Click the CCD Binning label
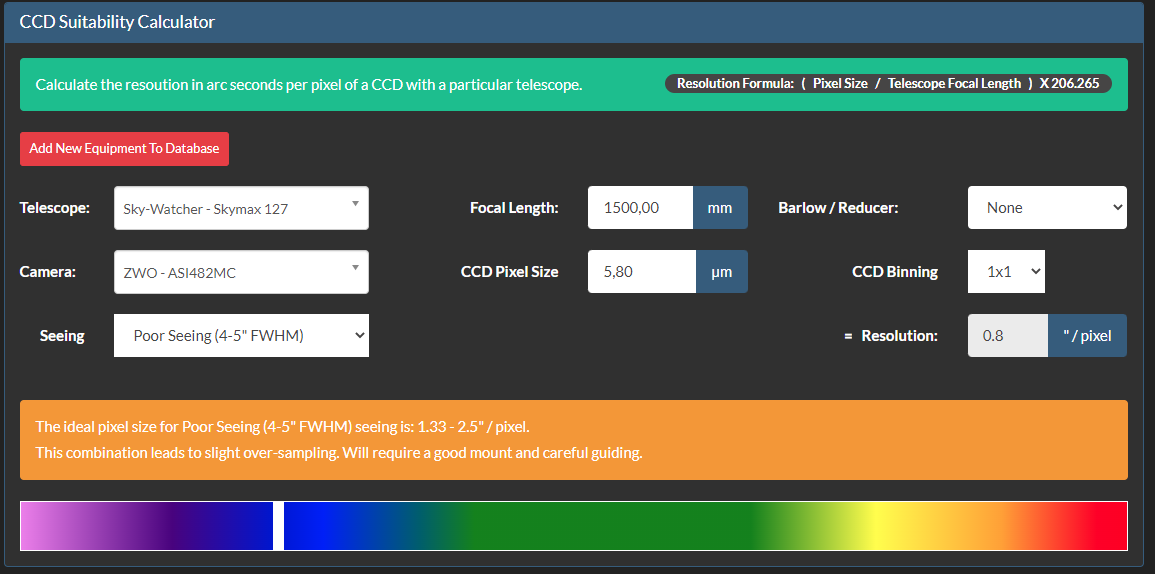The height and width of the screenshot is (574, 1155). pos(895,272)
